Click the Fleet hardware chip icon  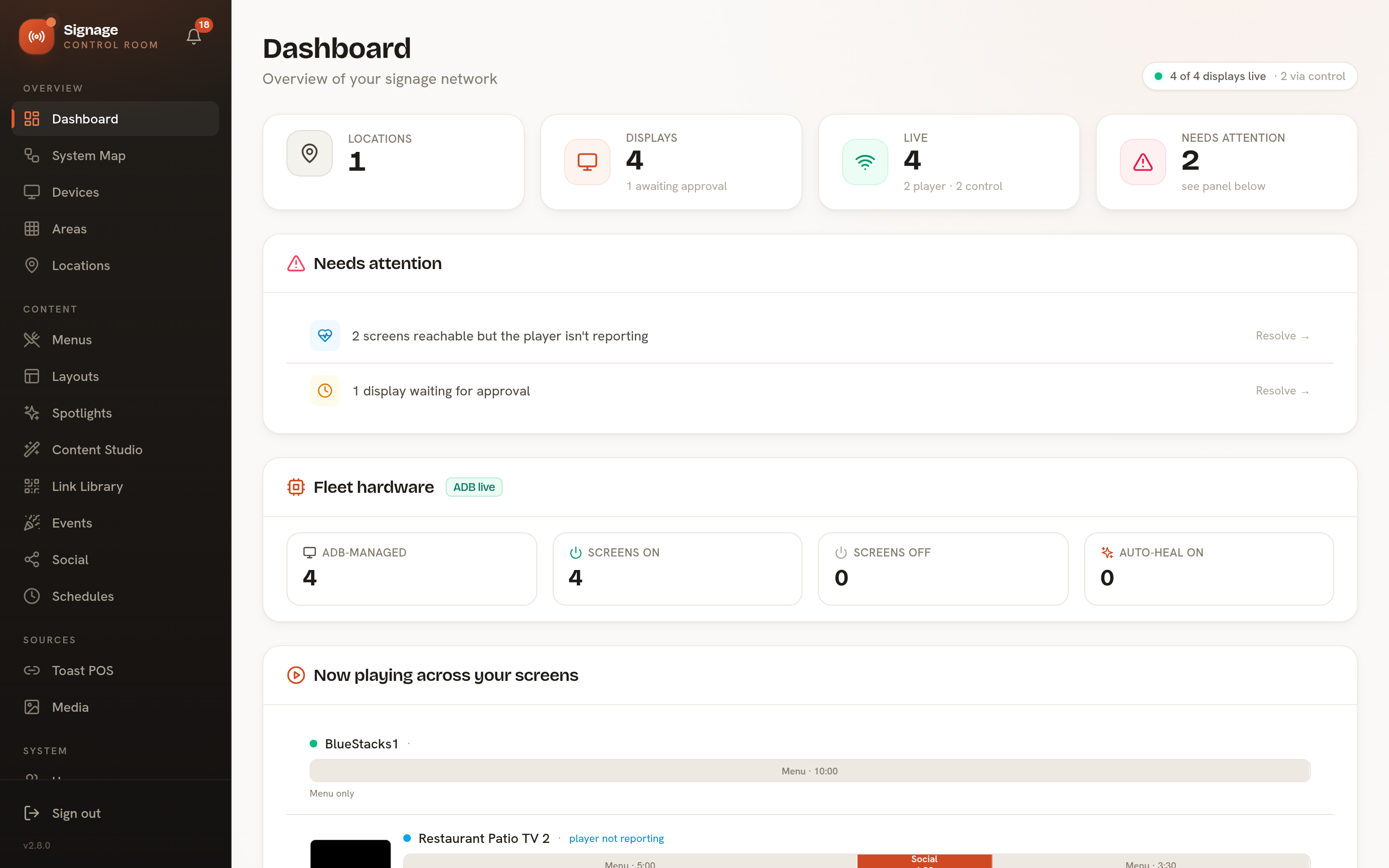pyautogui.click(x=296, y=487)
